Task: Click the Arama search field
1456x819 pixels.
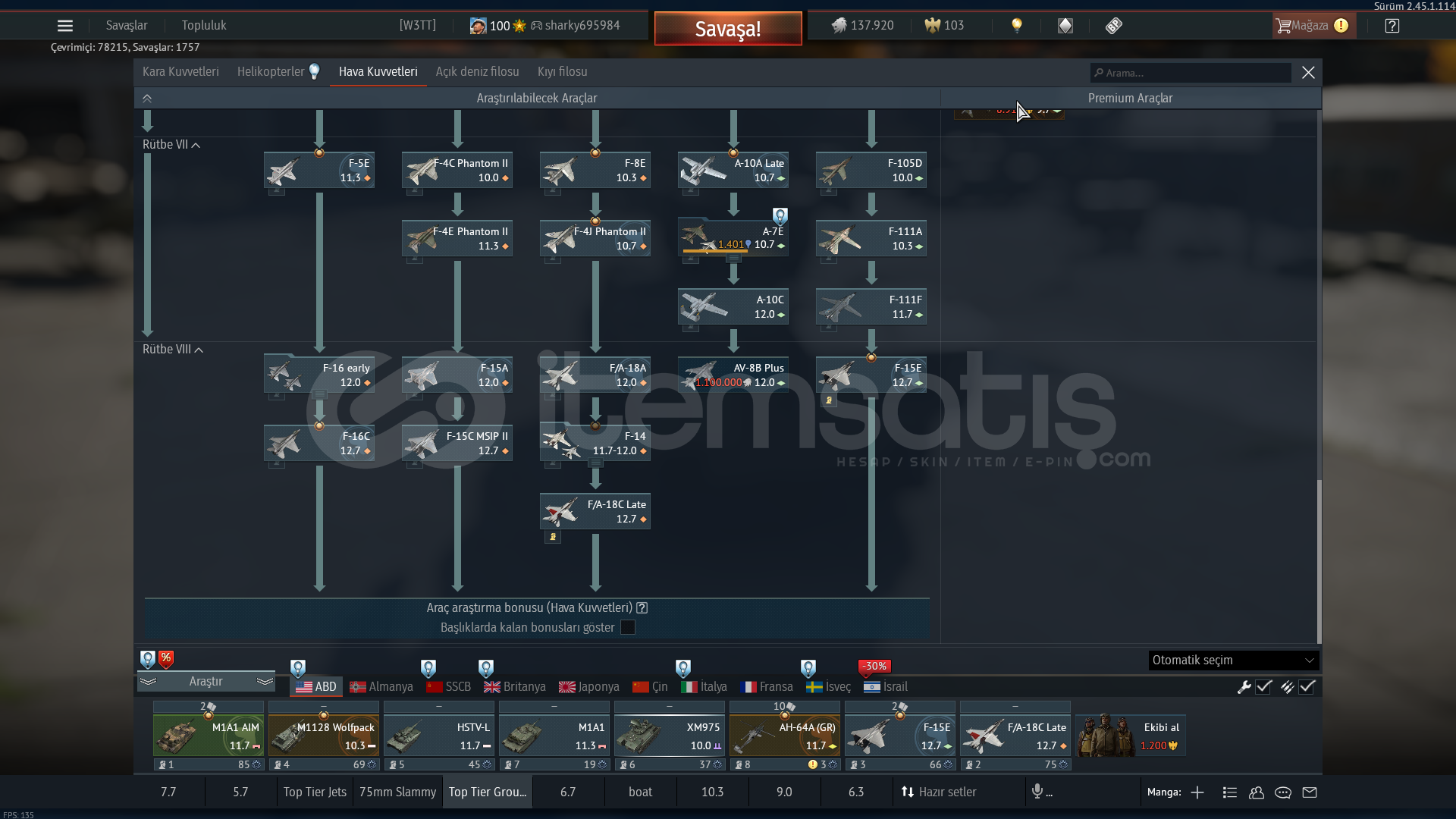Action: point(1191,73)
